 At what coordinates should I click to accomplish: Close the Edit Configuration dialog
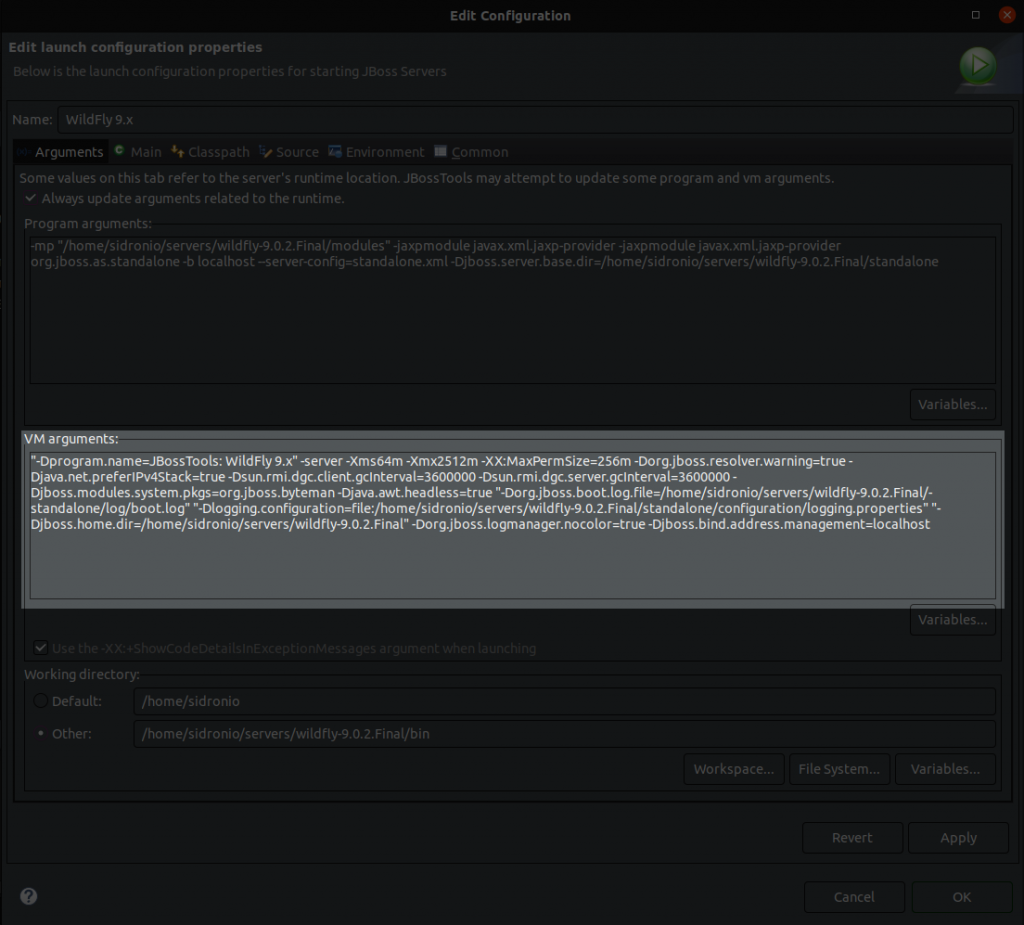[x=1007, y=14]
